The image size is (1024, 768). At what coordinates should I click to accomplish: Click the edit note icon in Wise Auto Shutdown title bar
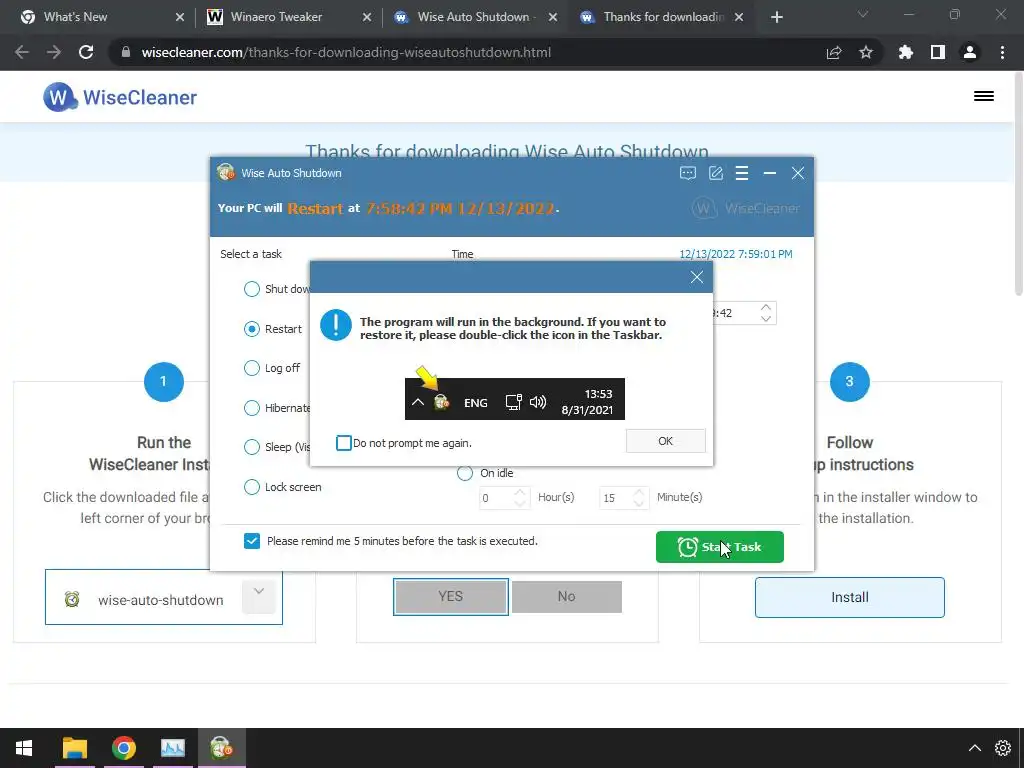click(x=716, y=173)
